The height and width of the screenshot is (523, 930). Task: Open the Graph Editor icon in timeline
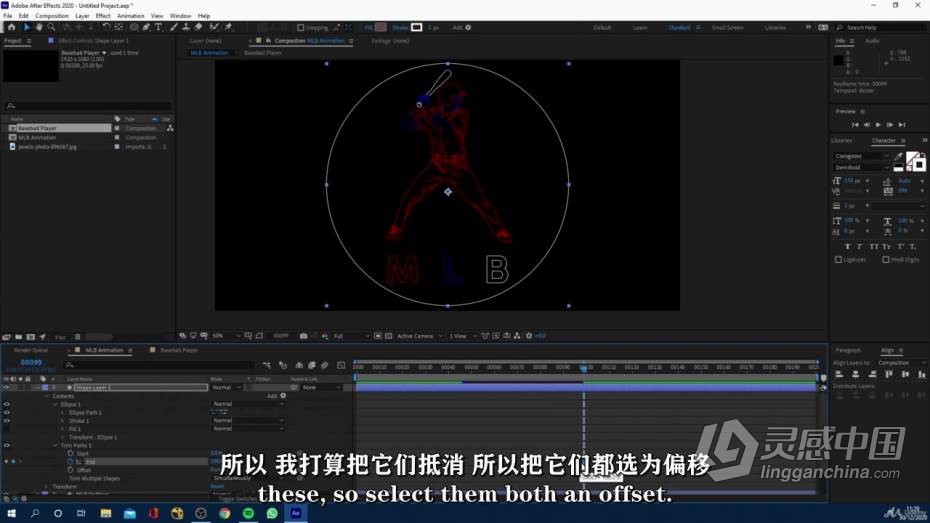pos(341,365)
